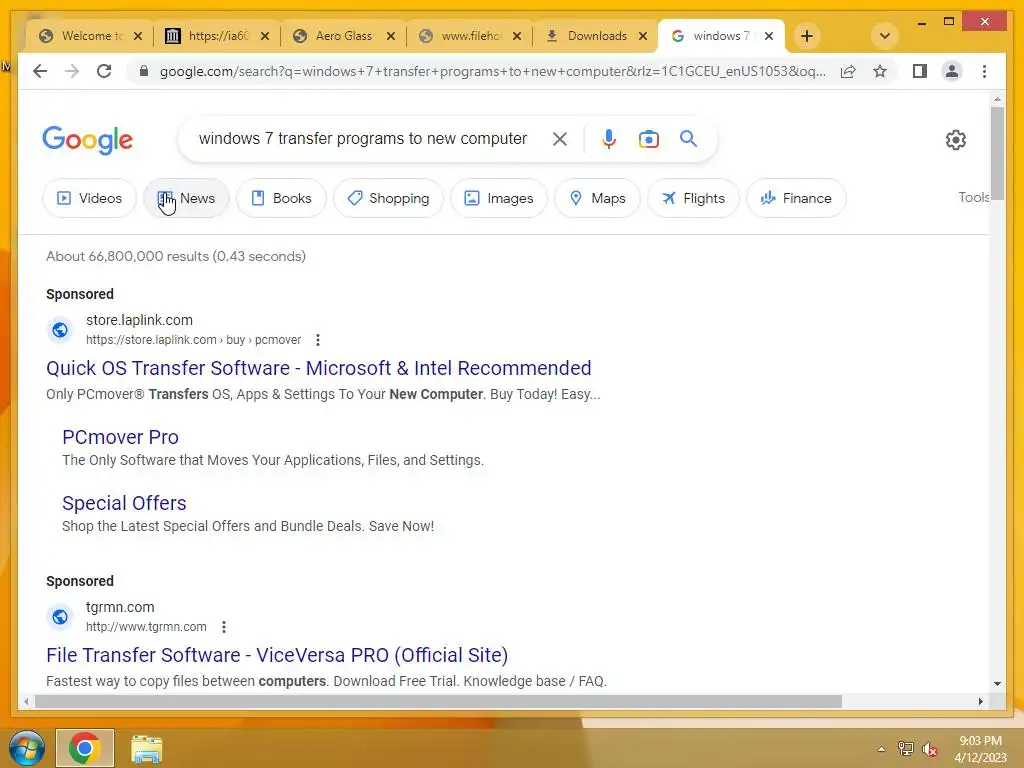The image size is (1024, 768).
Task: Filter results by News
Action: click(x=186, y=198)
